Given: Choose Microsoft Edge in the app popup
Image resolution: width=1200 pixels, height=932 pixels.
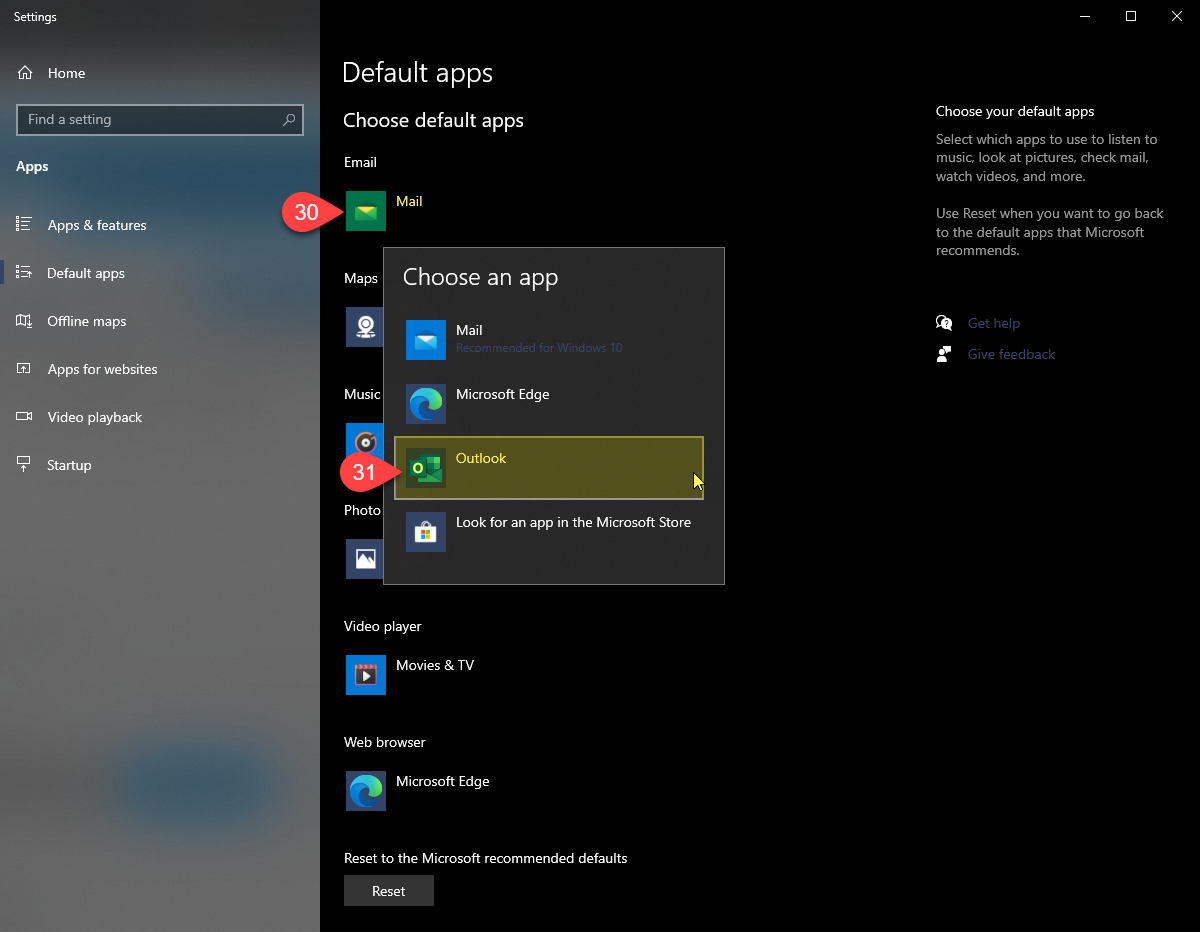Looking at the screenshot, I should 549,404.
